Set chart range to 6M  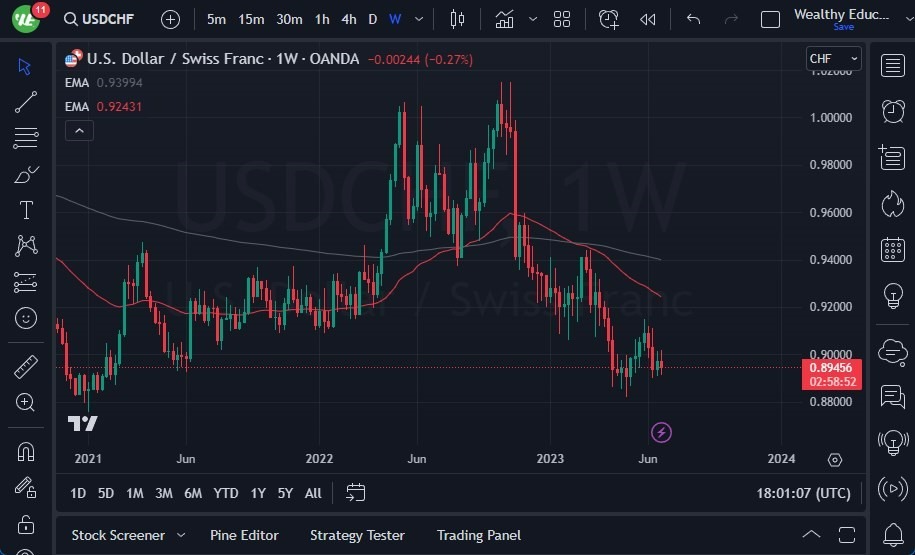tap(193, 493)
